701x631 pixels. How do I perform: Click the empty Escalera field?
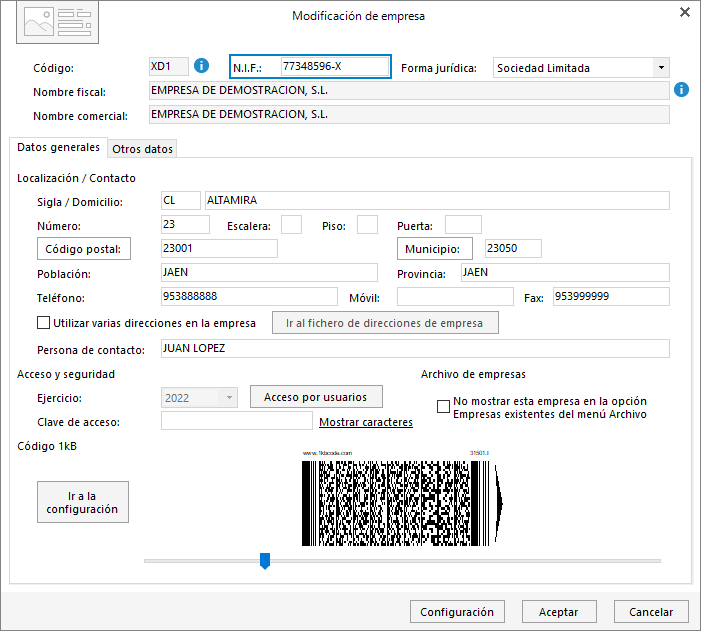[291, 224]
